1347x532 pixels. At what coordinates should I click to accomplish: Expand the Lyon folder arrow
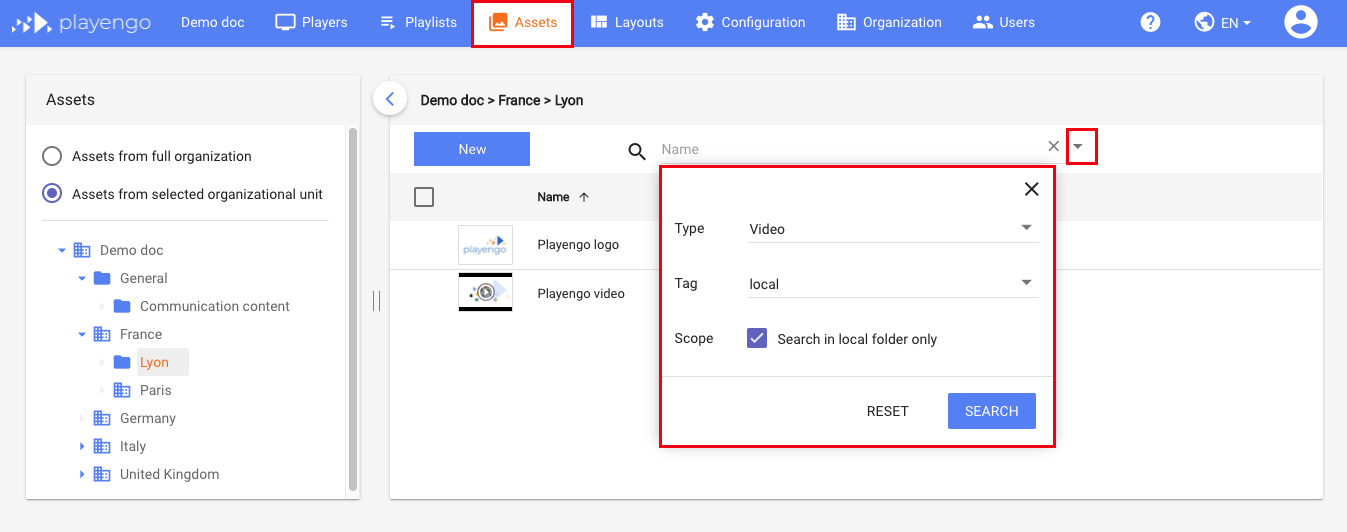[102, 362]
